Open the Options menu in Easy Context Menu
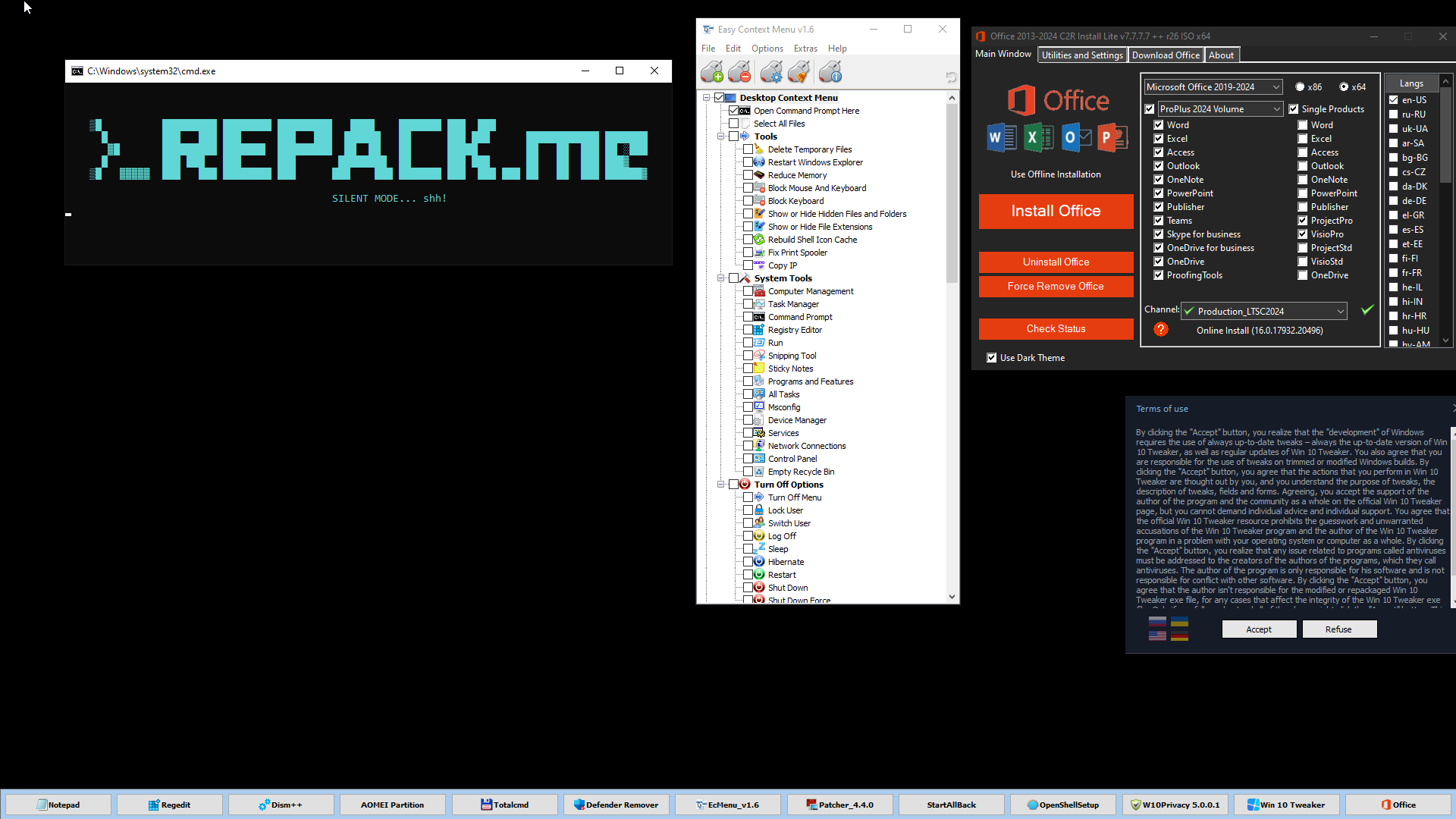Image resolution: width=1456 pixels, height=819 pixels. coord(767,49)
